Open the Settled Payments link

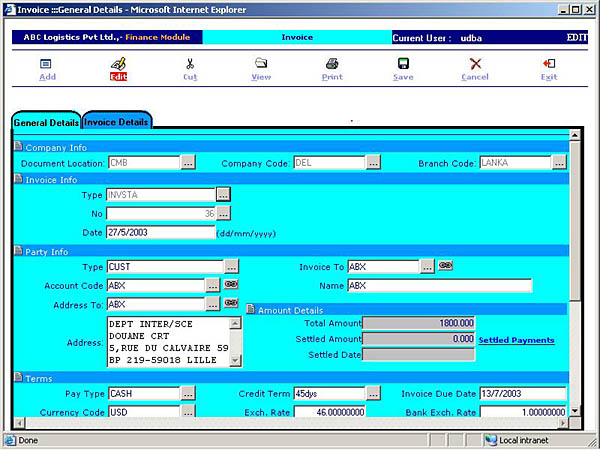tap(516, 340)
